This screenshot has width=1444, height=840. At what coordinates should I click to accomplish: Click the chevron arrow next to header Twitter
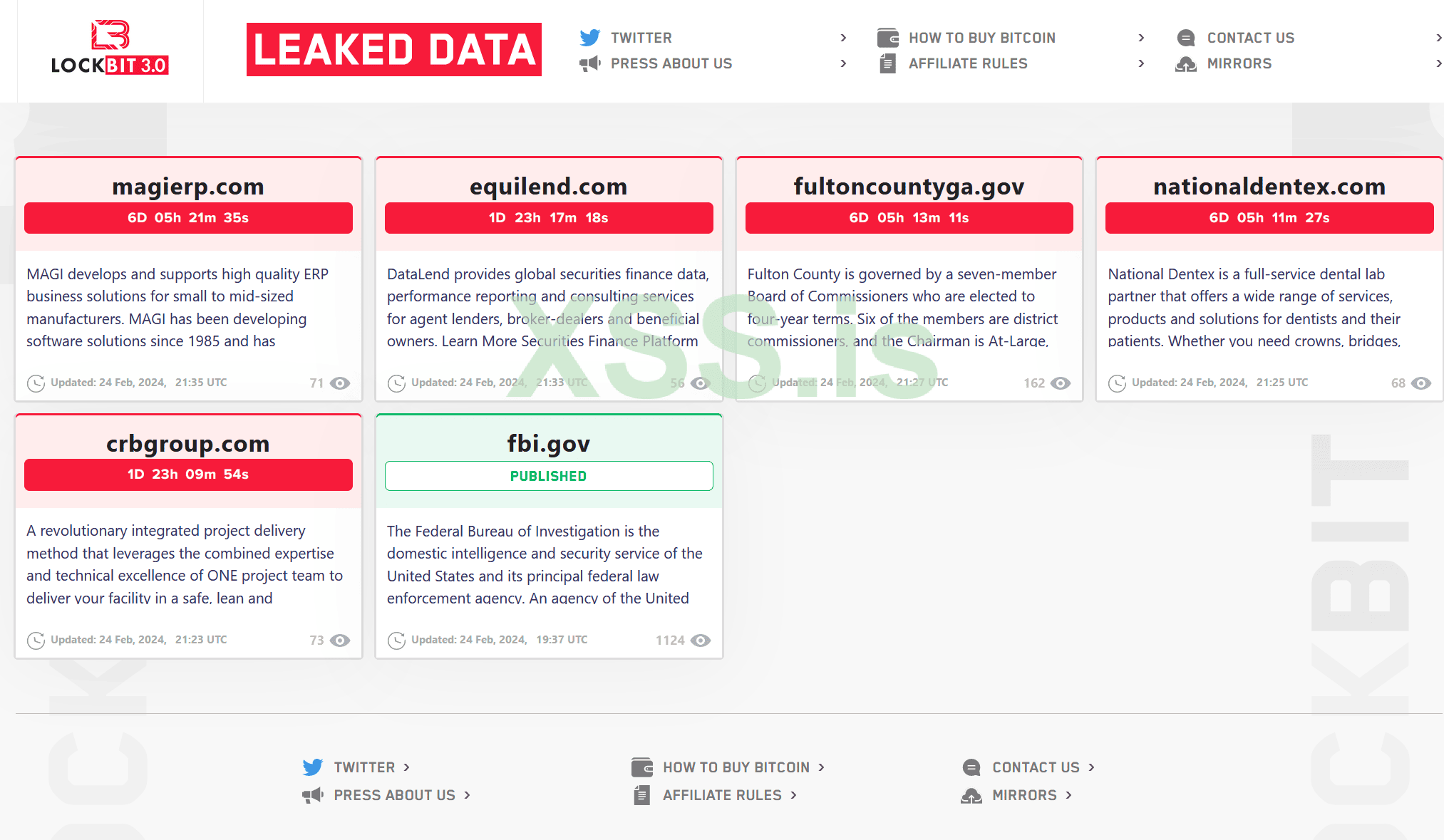click(843, 38)
